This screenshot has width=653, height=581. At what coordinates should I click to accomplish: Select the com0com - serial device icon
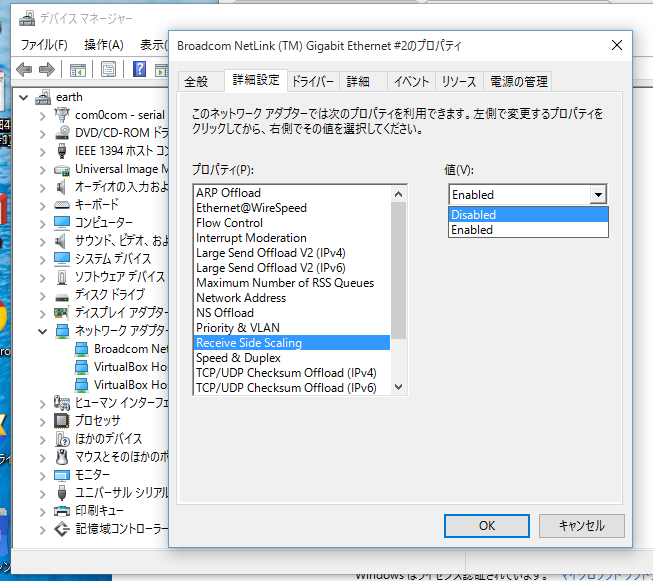62,115
